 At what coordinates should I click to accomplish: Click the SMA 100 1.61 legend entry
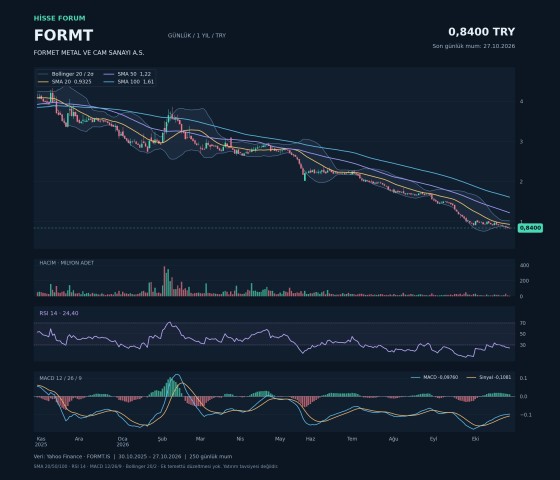tap(129, 81)
